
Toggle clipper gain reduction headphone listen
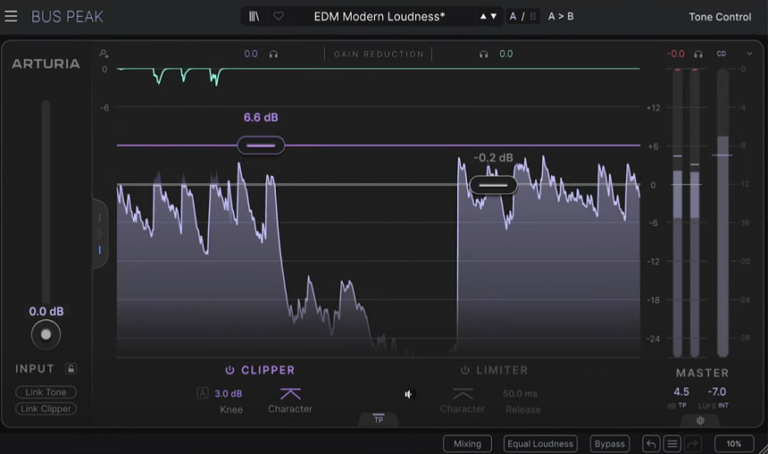(x=273, y=54)
